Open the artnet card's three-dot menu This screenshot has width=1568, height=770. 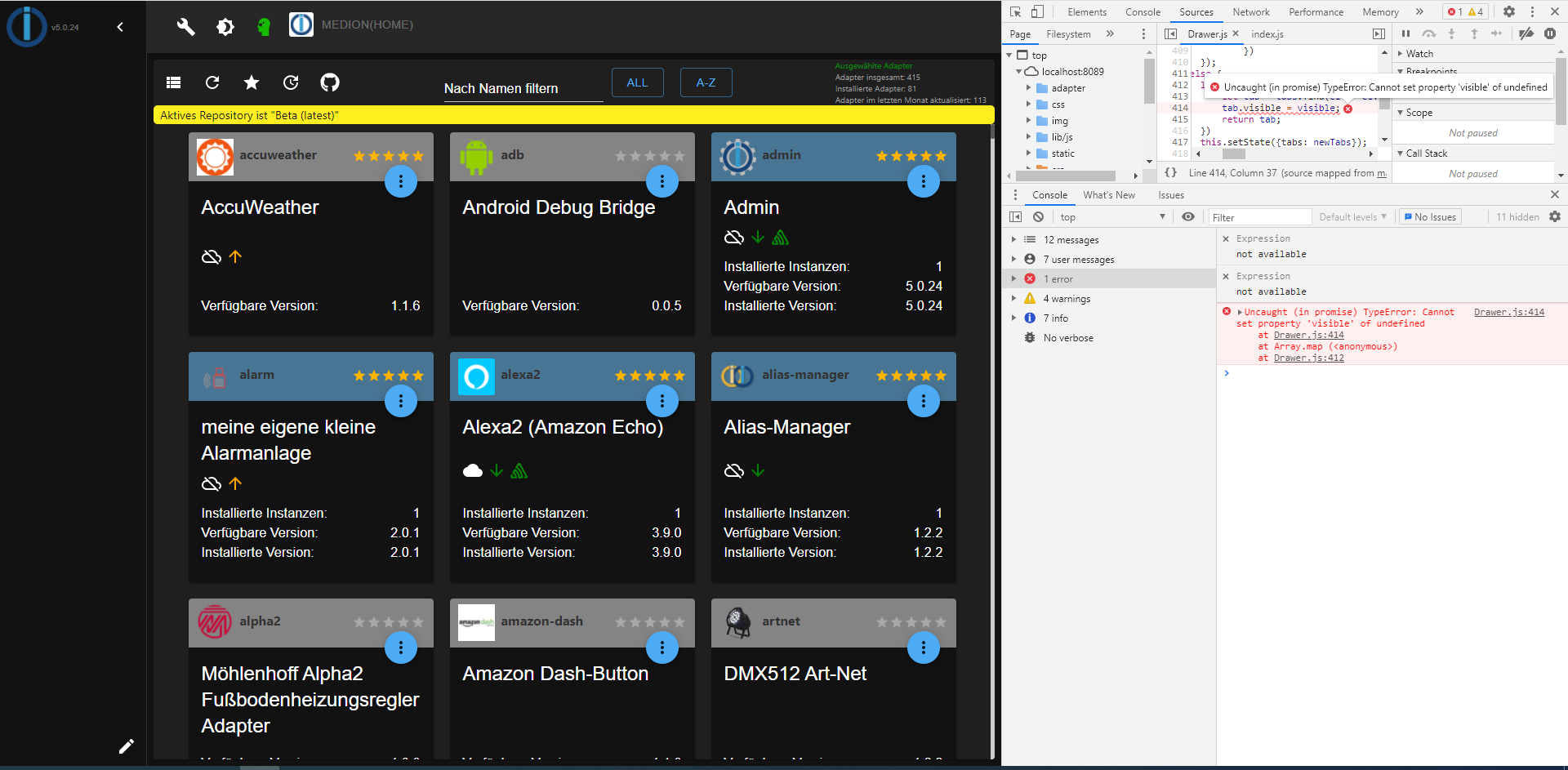click(924, 648)
